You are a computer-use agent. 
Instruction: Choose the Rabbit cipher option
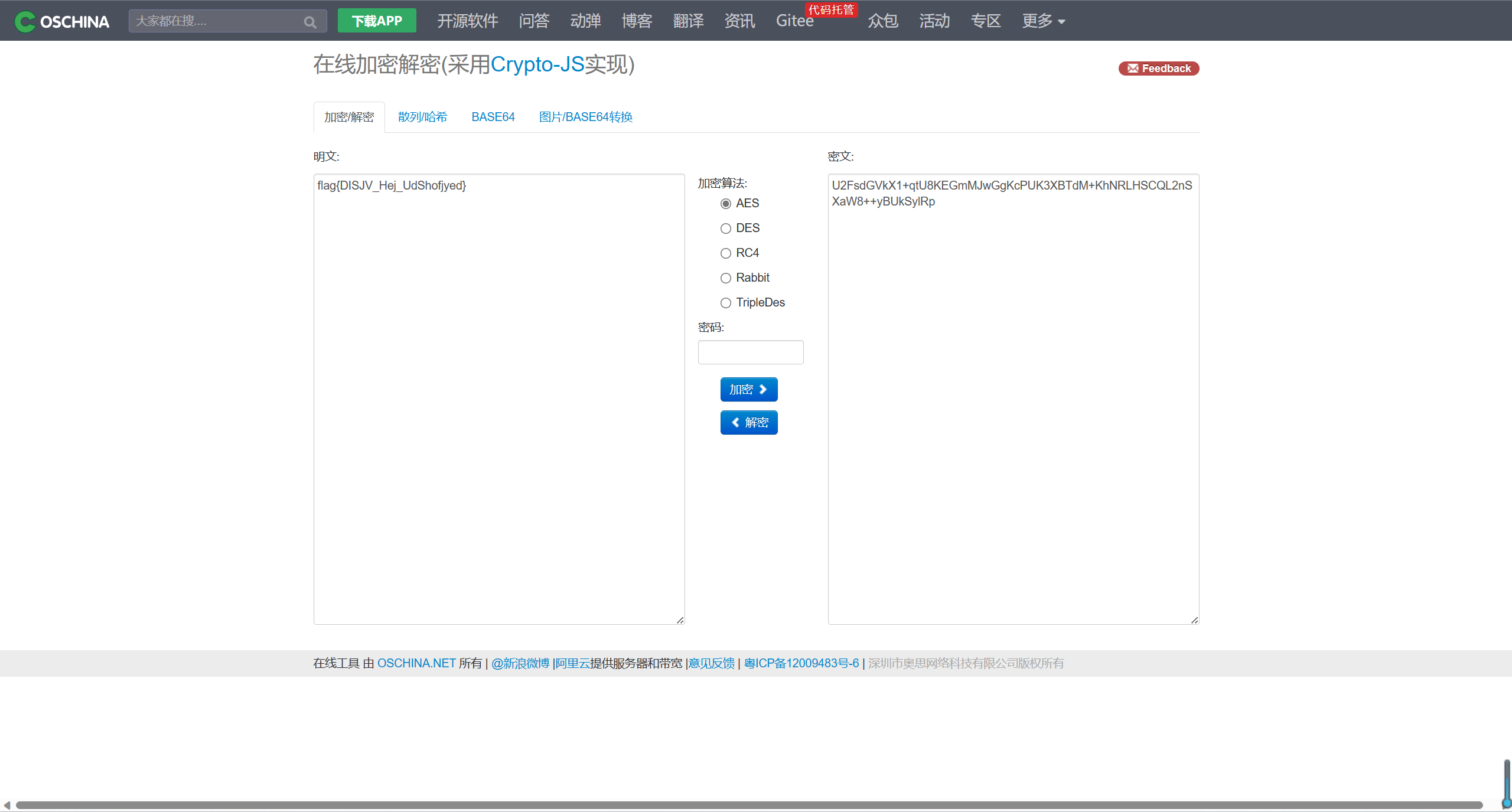[x=726, y=278]
